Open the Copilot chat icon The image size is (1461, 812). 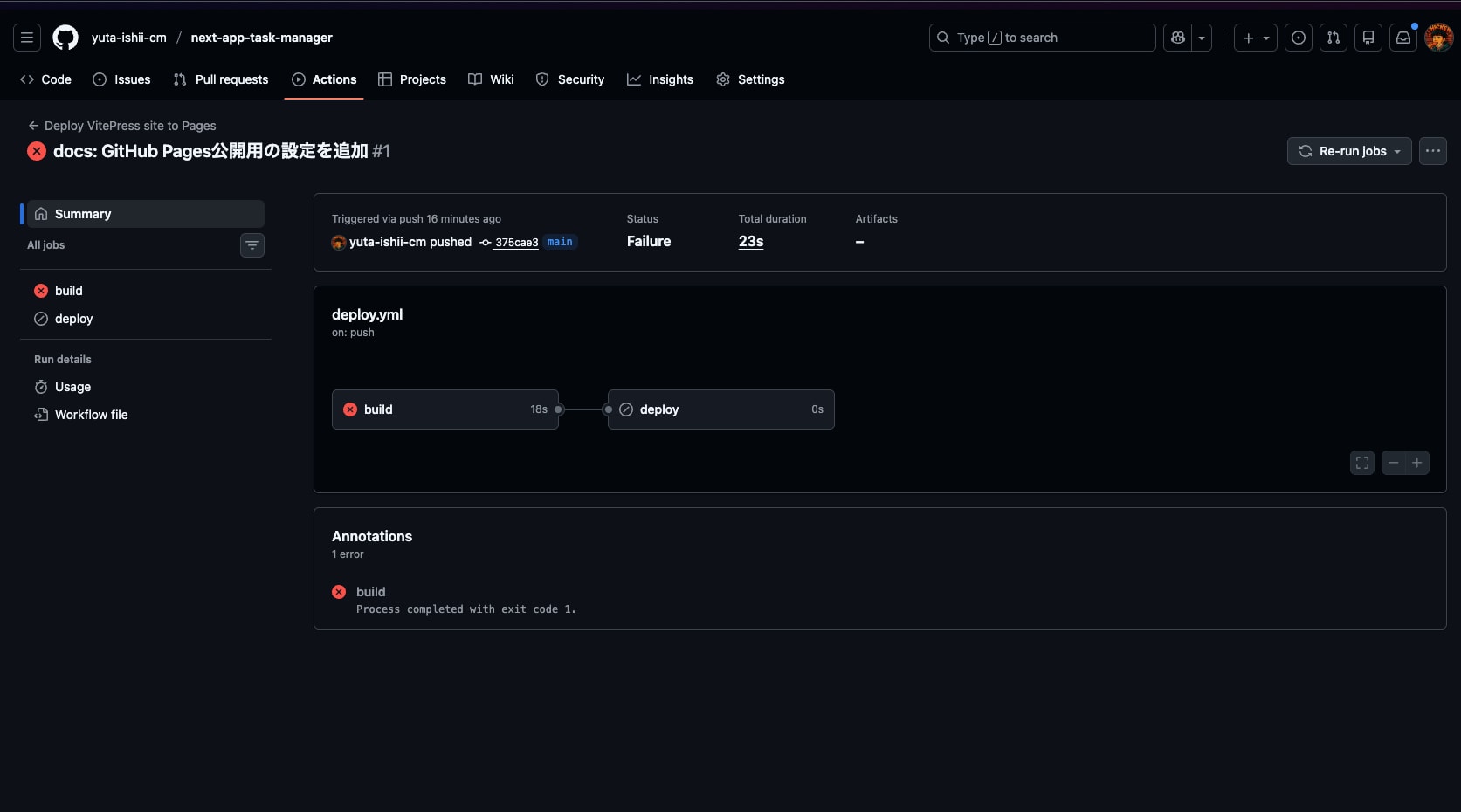[x=1178, y=38]
